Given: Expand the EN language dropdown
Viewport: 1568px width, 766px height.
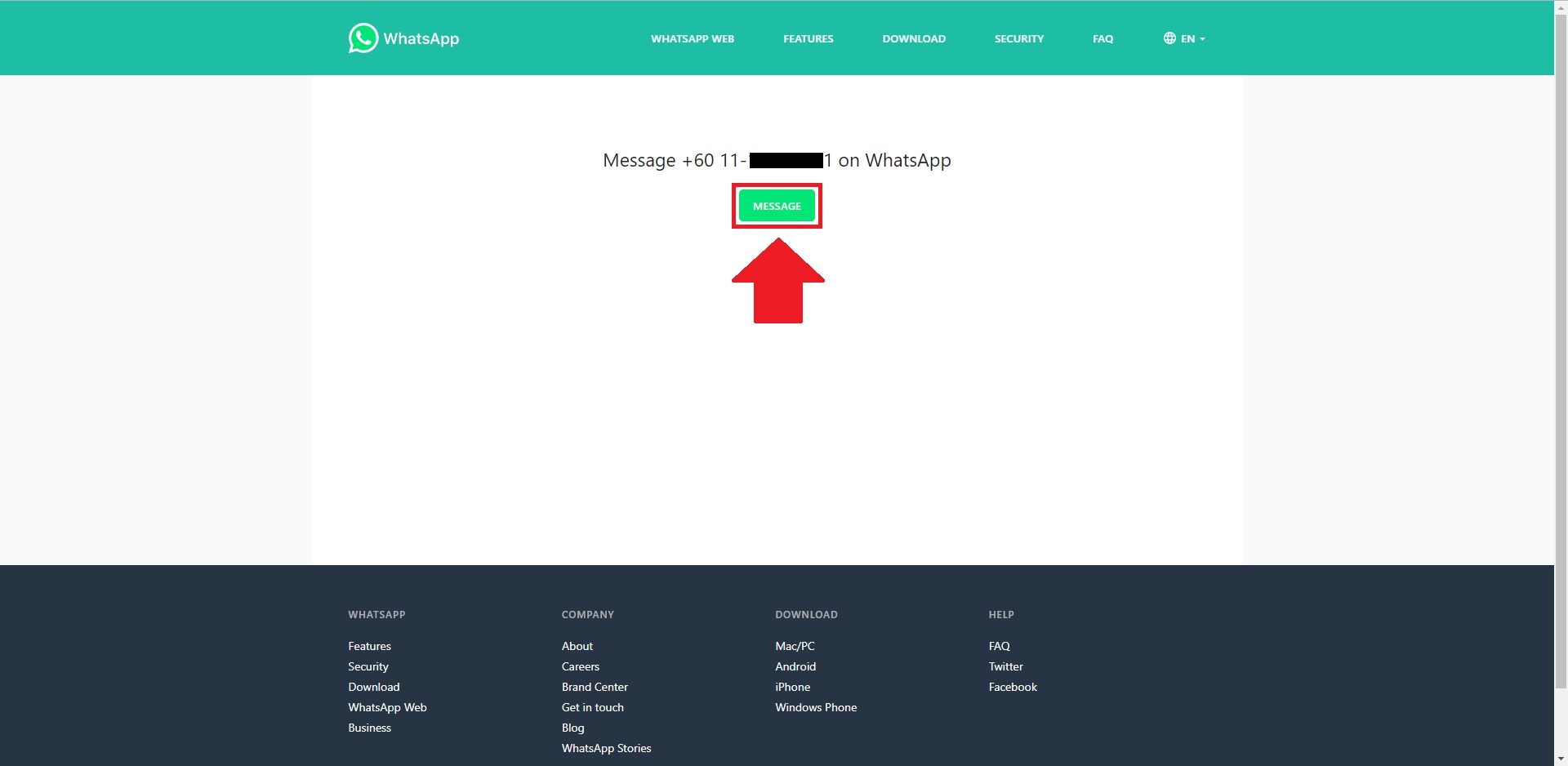Looking at the screenshot, I should coord(1184,38).
